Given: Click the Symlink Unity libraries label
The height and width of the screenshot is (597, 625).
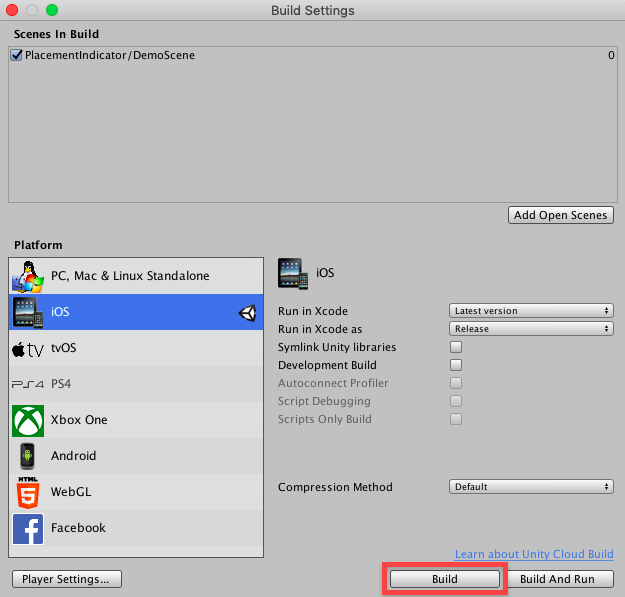Looking at the screenshot, I should coord(337,348).
